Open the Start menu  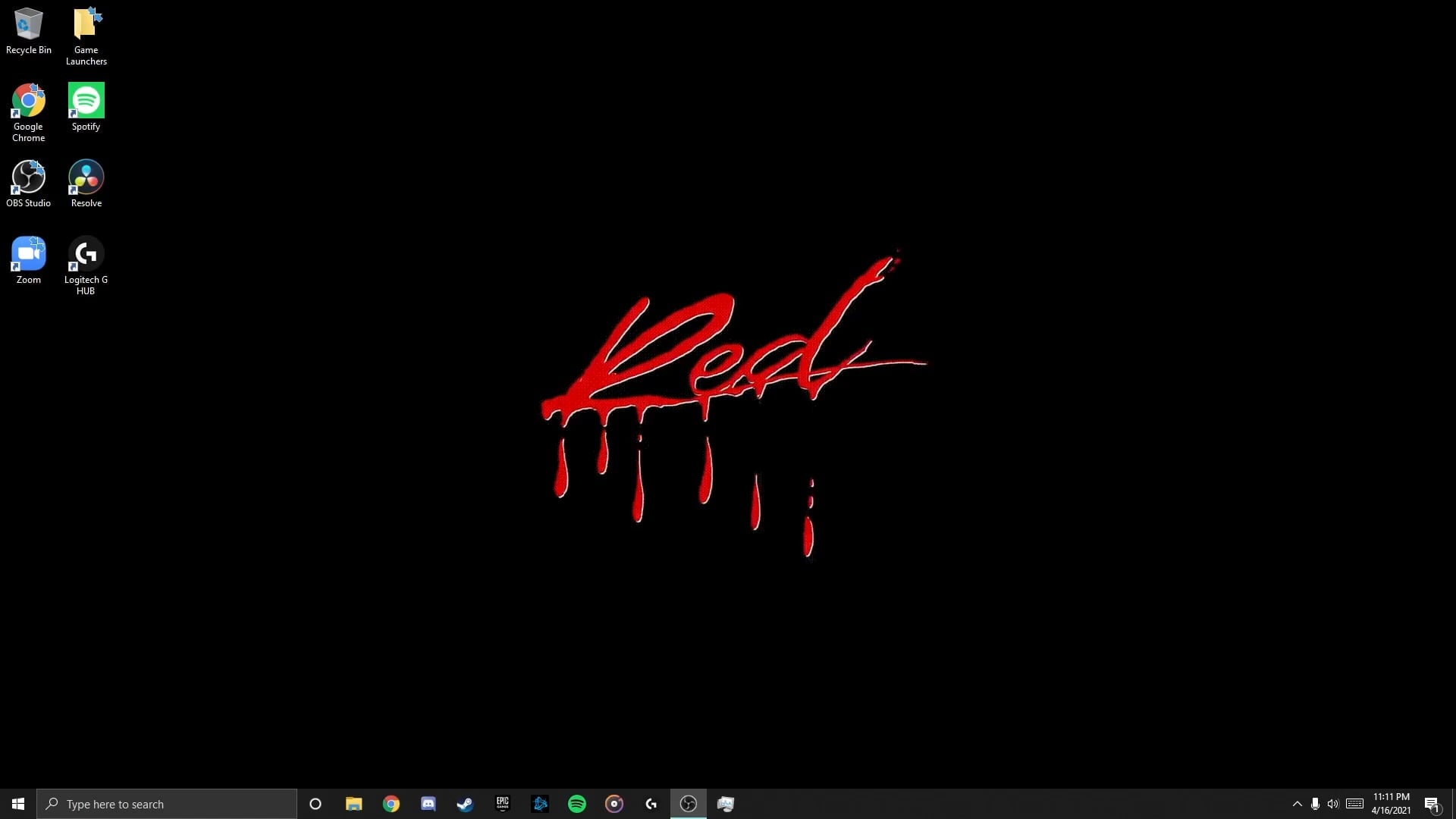[x=17, y=803]
